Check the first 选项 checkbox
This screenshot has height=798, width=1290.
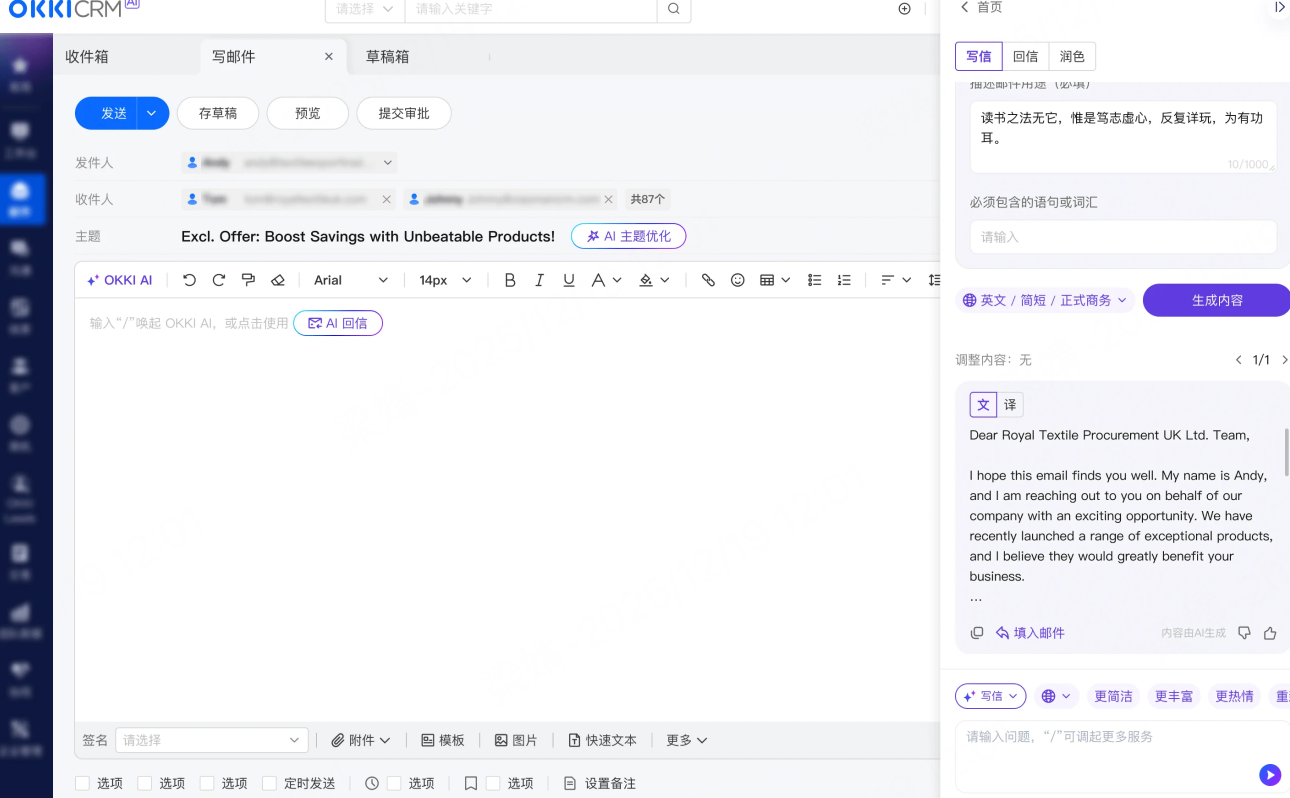point(84,783)
